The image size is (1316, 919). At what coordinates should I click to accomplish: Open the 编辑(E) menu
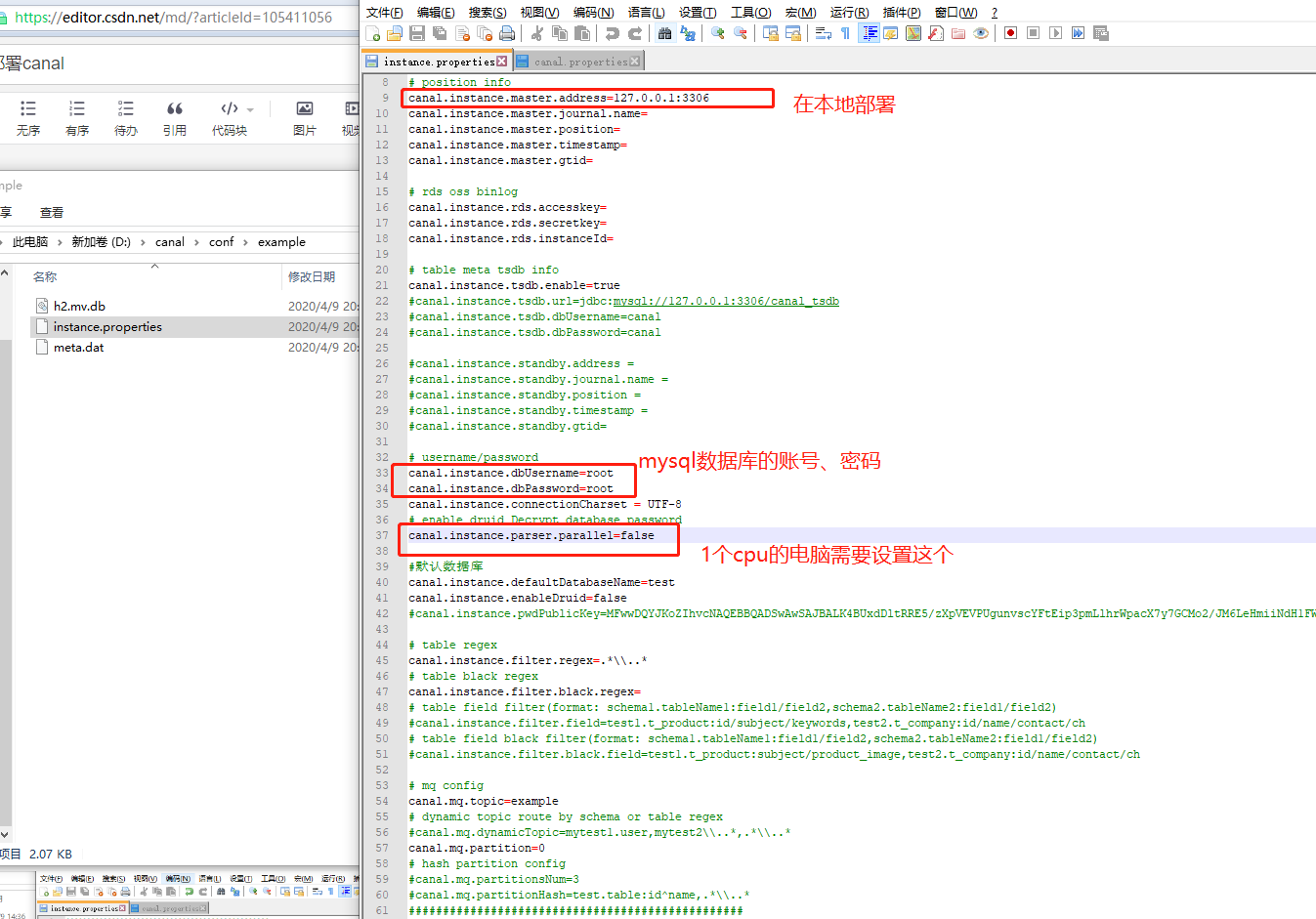[x=436, y=12]
